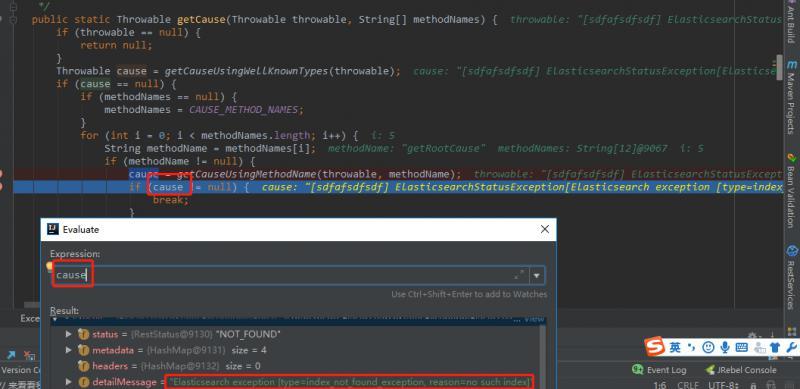
Task: Open the RestServices side panel
Action: click(x=792, y=272)
